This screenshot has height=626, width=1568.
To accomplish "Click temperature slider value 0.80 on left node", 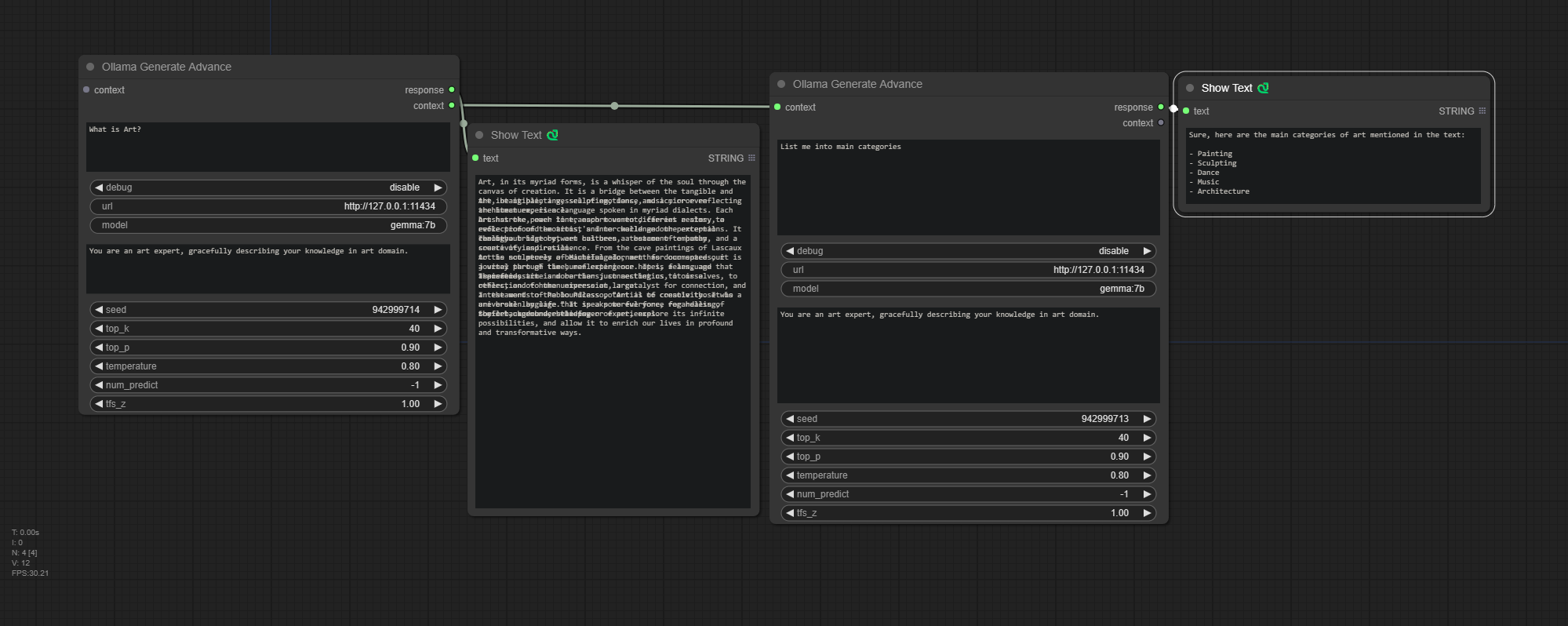I will click(410, 366).
